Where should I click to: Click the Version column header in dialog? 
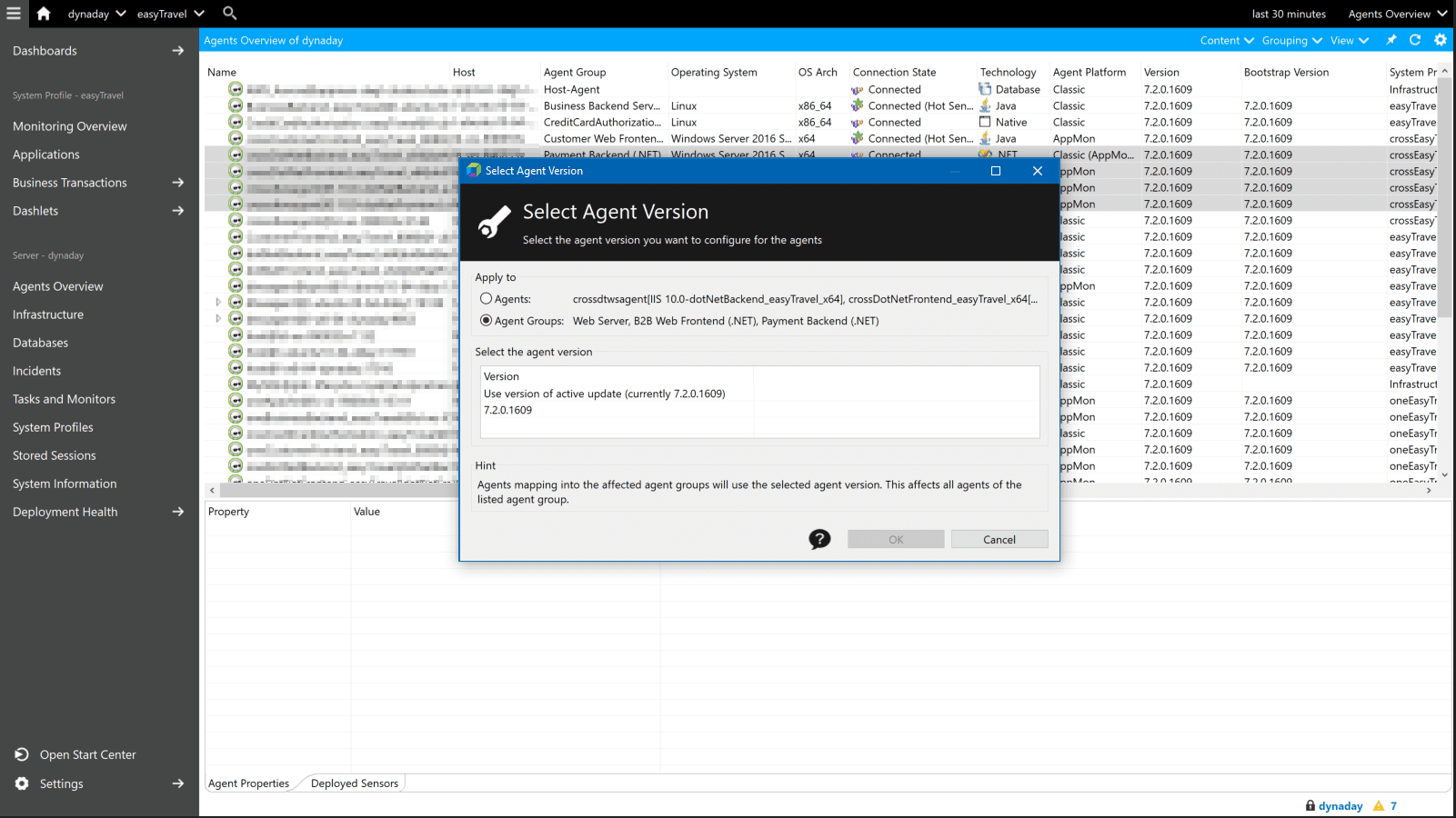tap(501, 376)
